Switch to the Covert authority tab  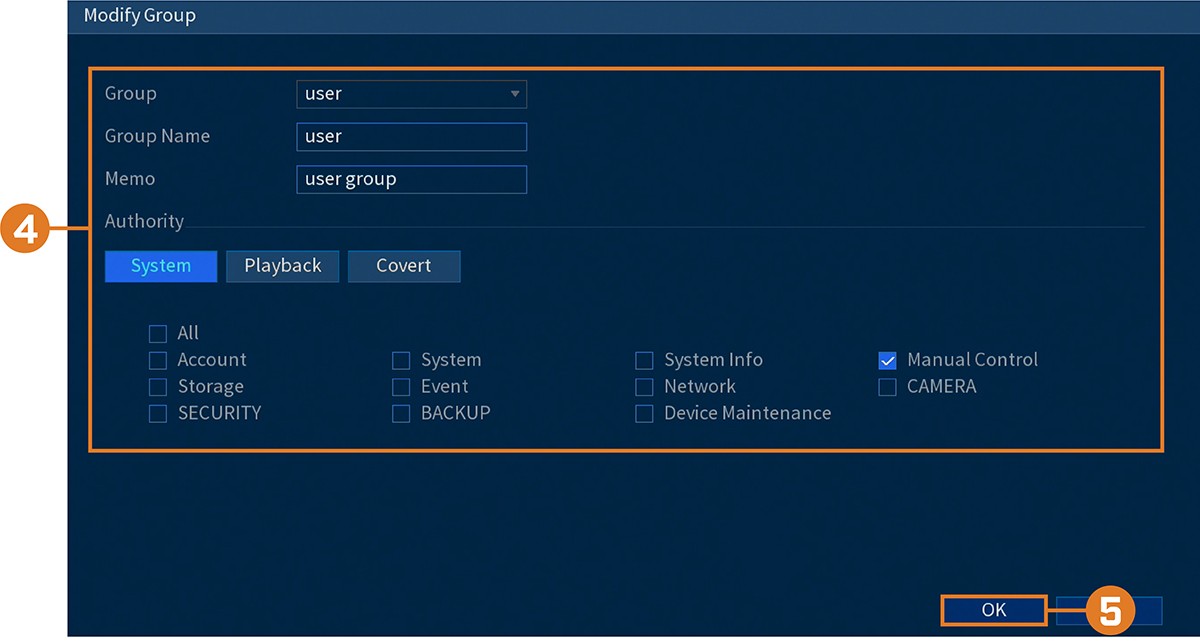(x=404, y=266)
